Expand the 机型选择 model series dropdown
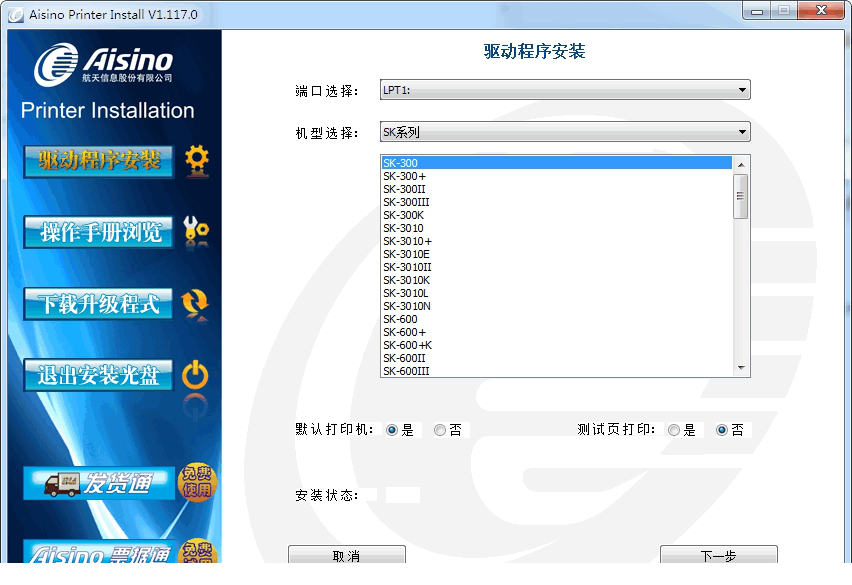This screenshot has width=852, height=585. [565, 131]
